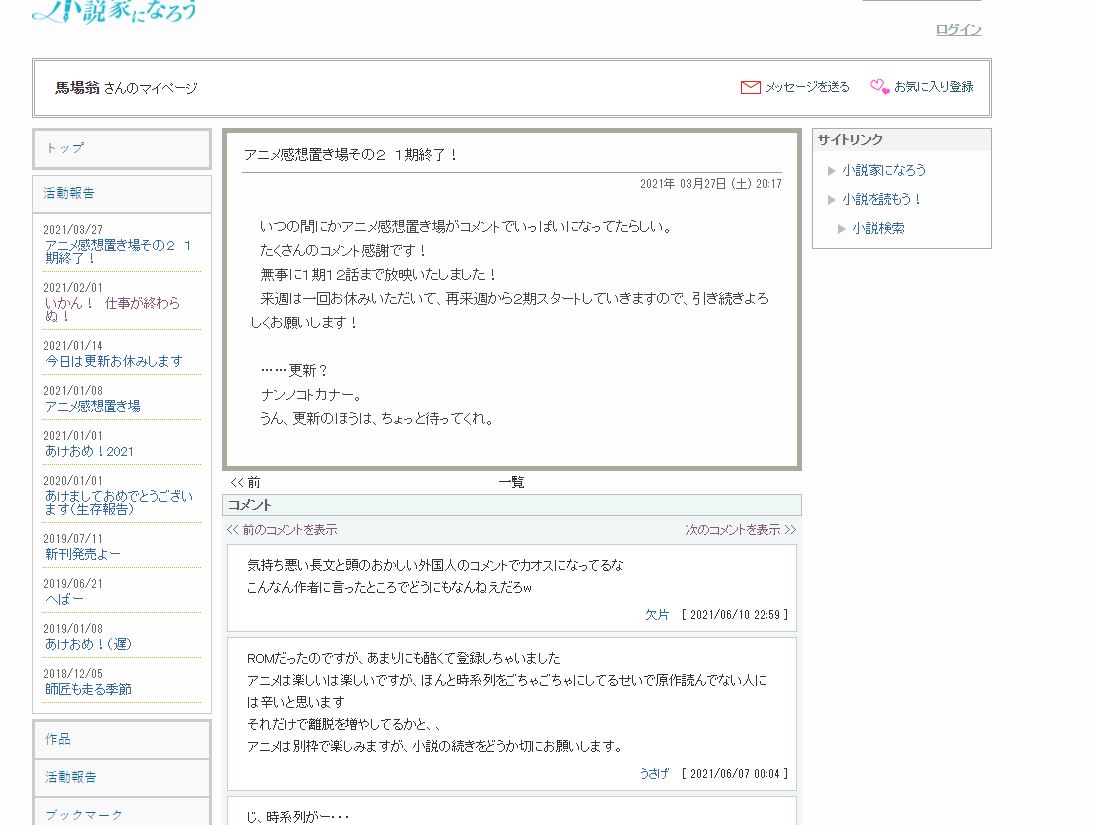Viewport: 1094px width, 825px height.
Task: Click the envelope message icon
Action: 750,87
